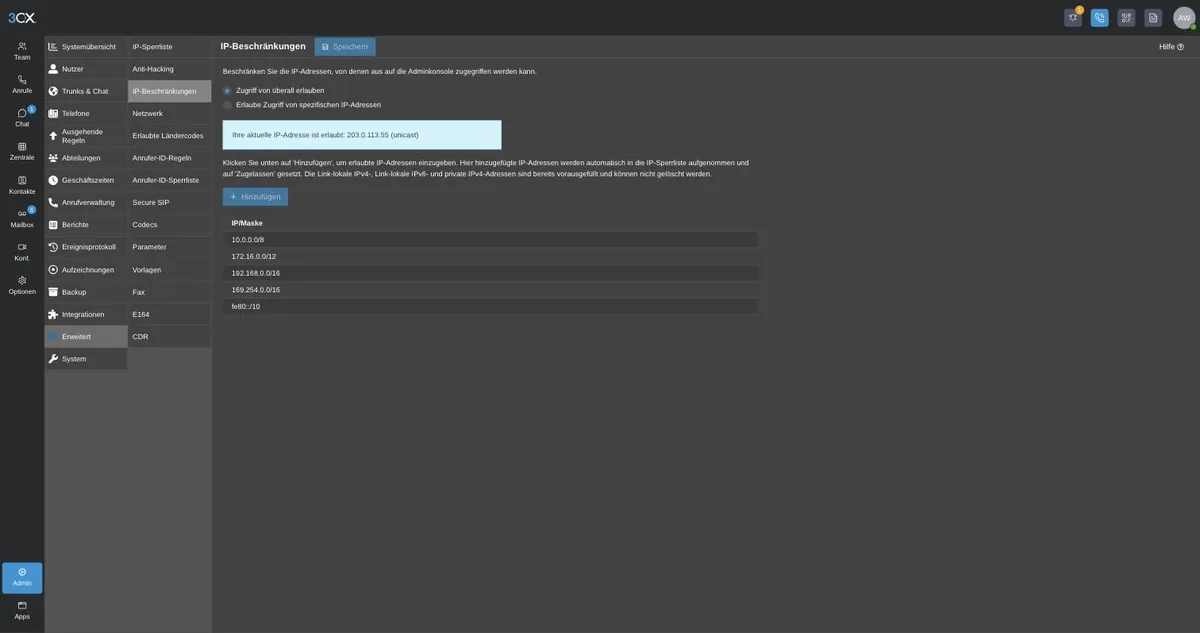This screenshot has height=633, width=1200.
Task: Open Trunks & Chat admin menu
Action: coord(86,91)
